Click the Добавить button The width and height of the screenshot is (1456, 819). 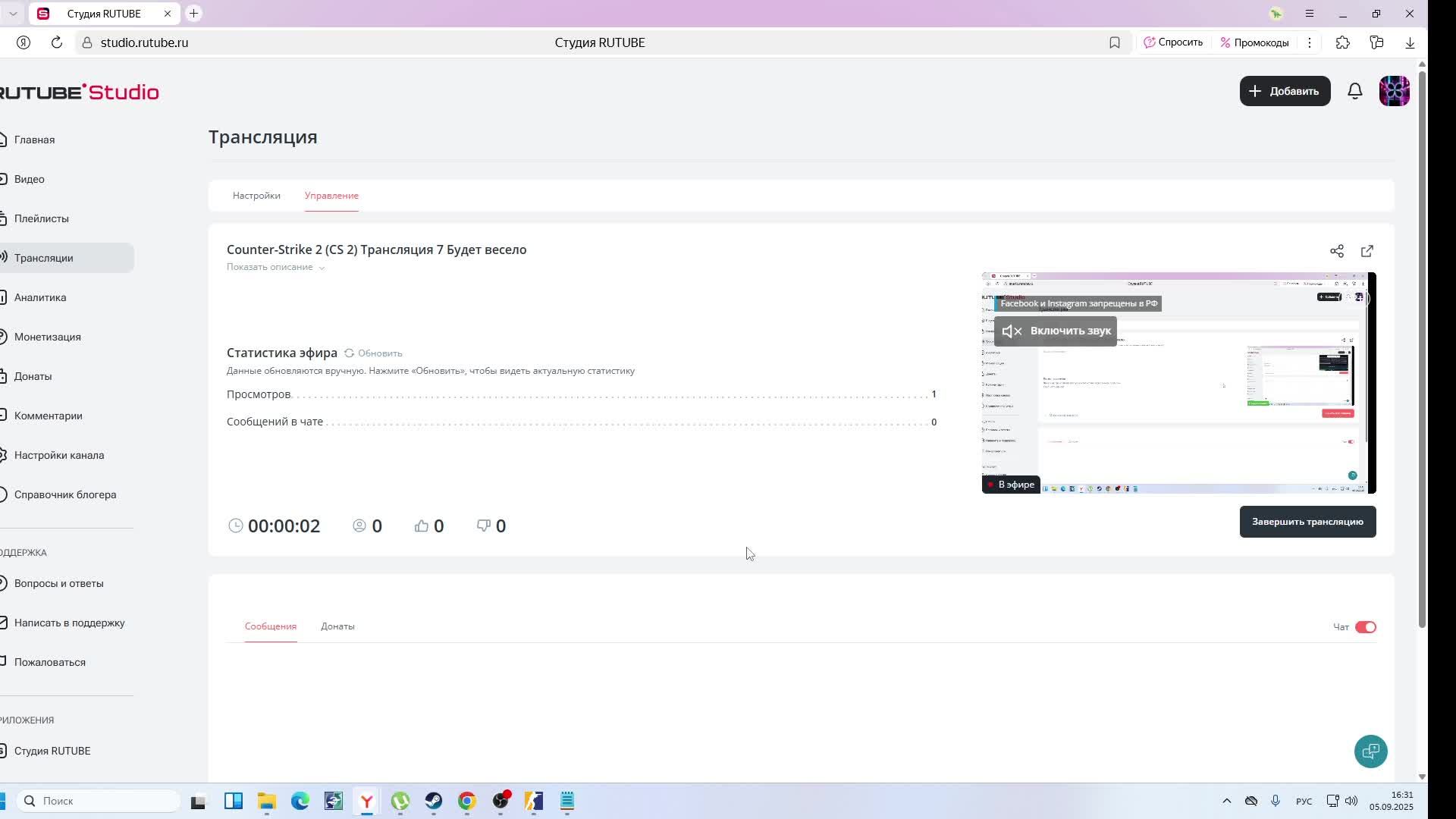click(1284, 91)
